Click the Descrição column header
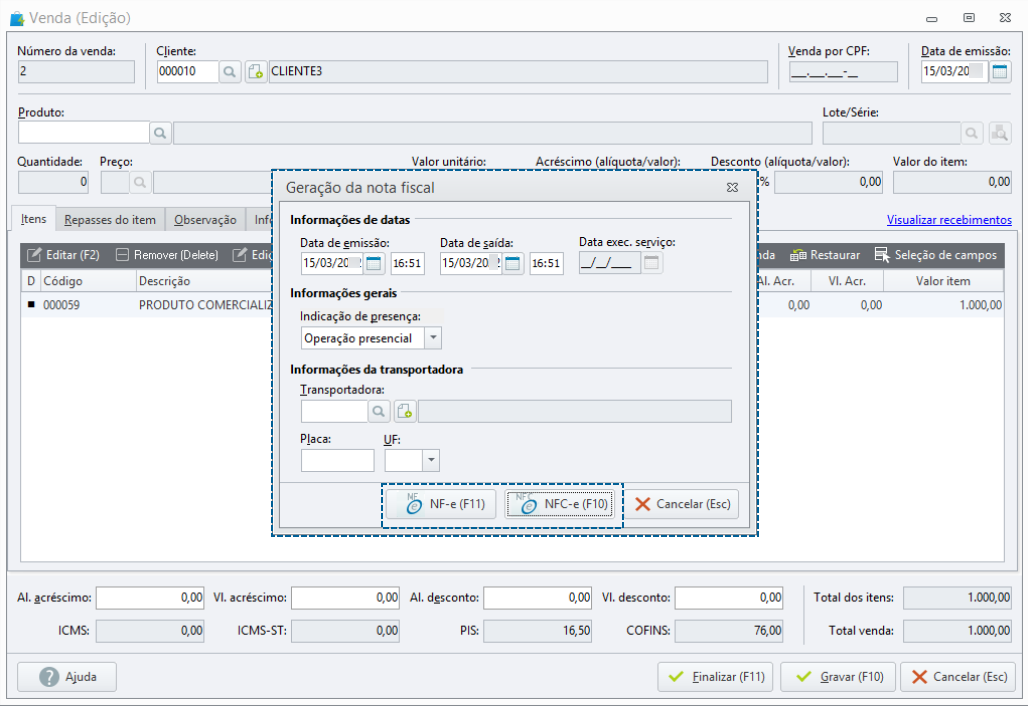 tap(204, 281)
